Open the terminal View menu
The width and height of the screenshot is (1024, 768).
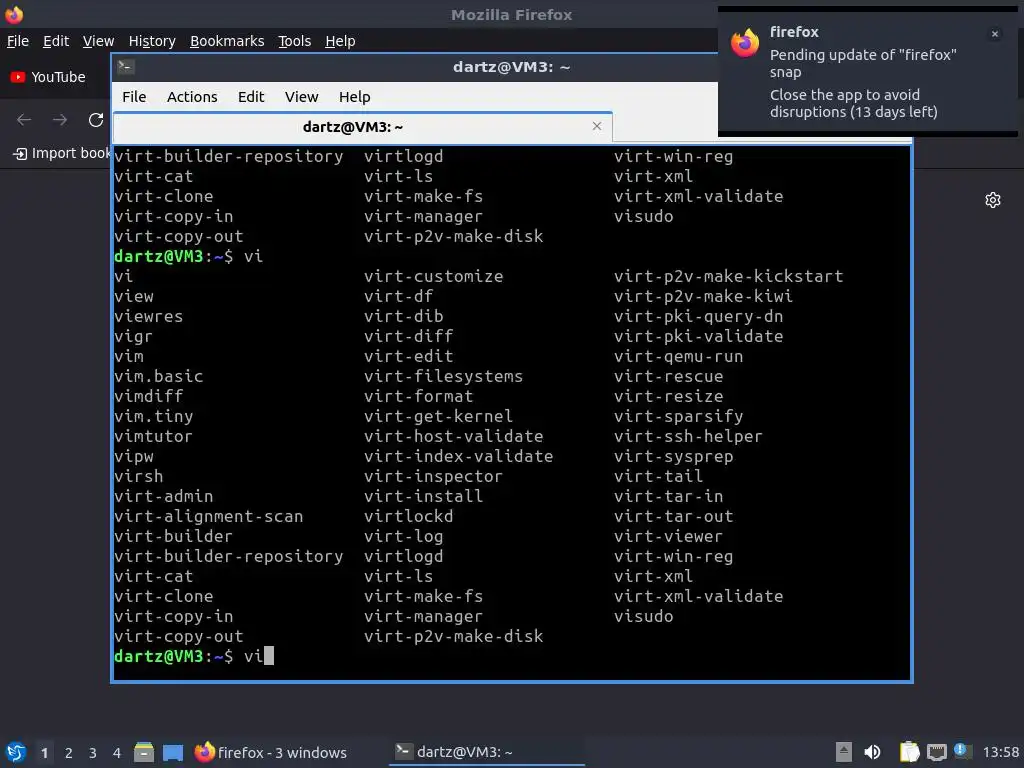tap(301, 97)
